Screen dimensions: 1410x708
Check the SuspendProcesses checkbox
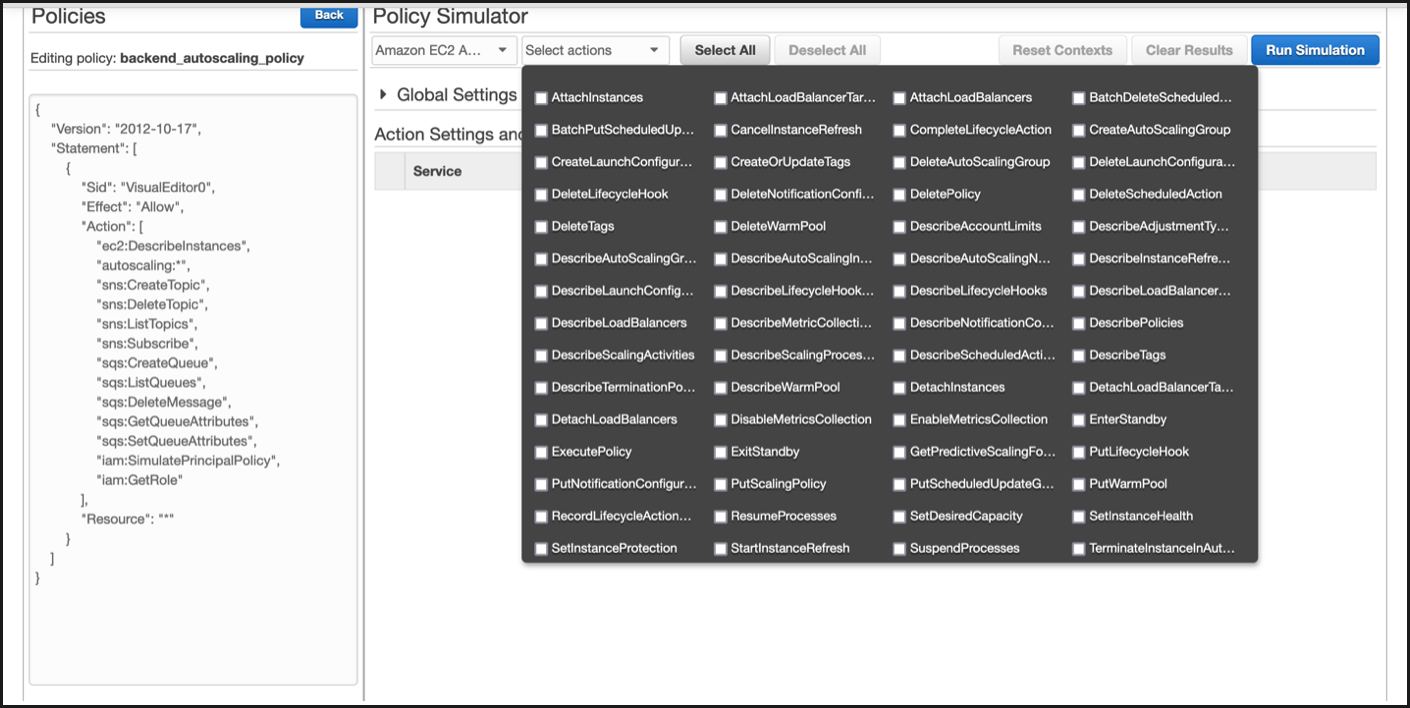tap(900, 549)
